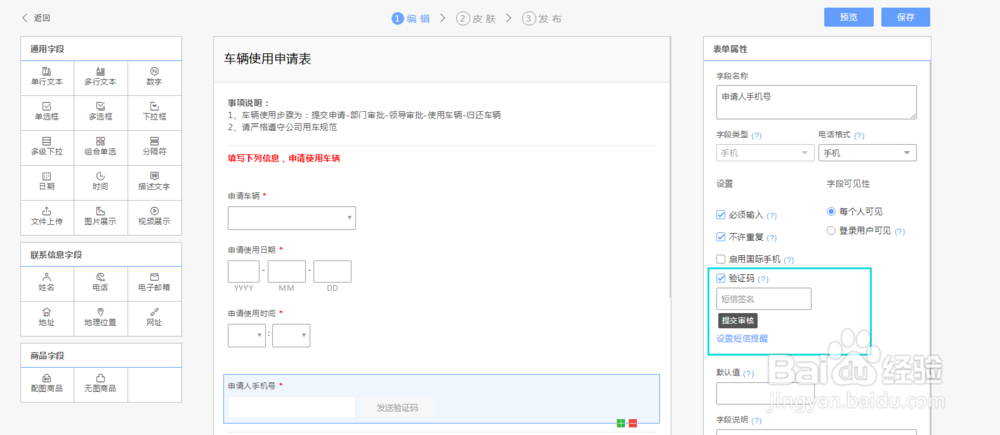
Task: Go to step 2 皮肤 tab
Action: 476,18
